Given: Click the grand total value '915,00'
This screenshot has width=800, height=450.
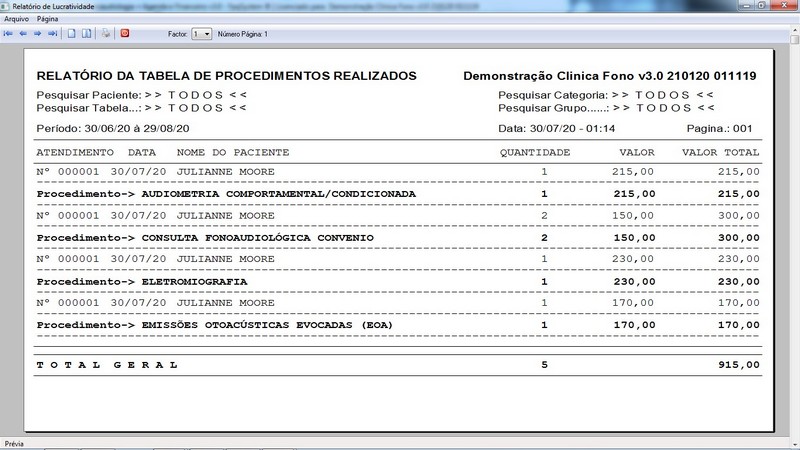Looking at the screenshot, I should click(x=738, y=365).
